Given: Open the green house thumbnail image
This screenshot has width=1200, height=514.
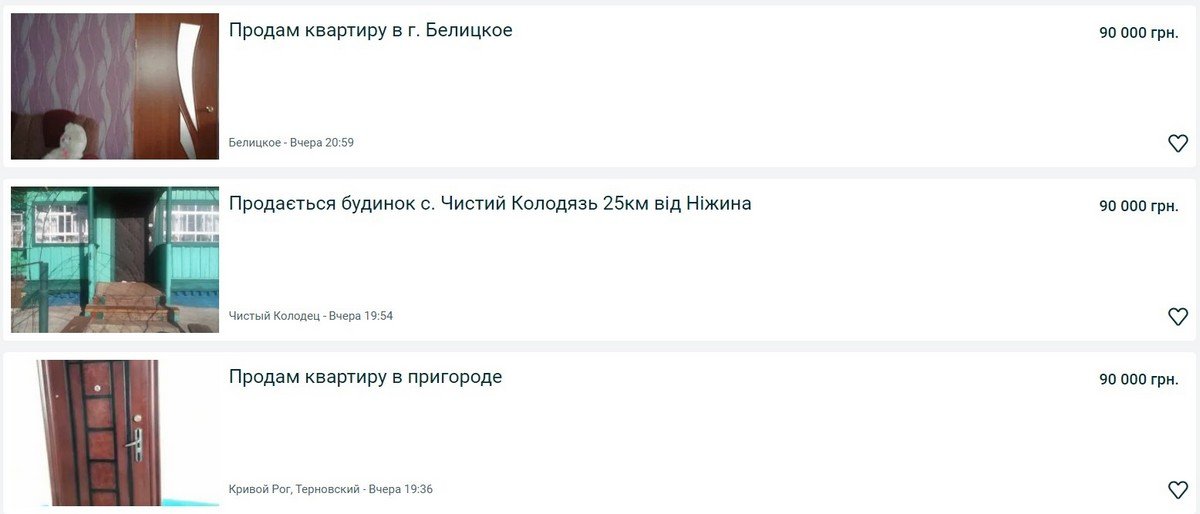Looking at the screenshot, I should [x=115, y=259].
